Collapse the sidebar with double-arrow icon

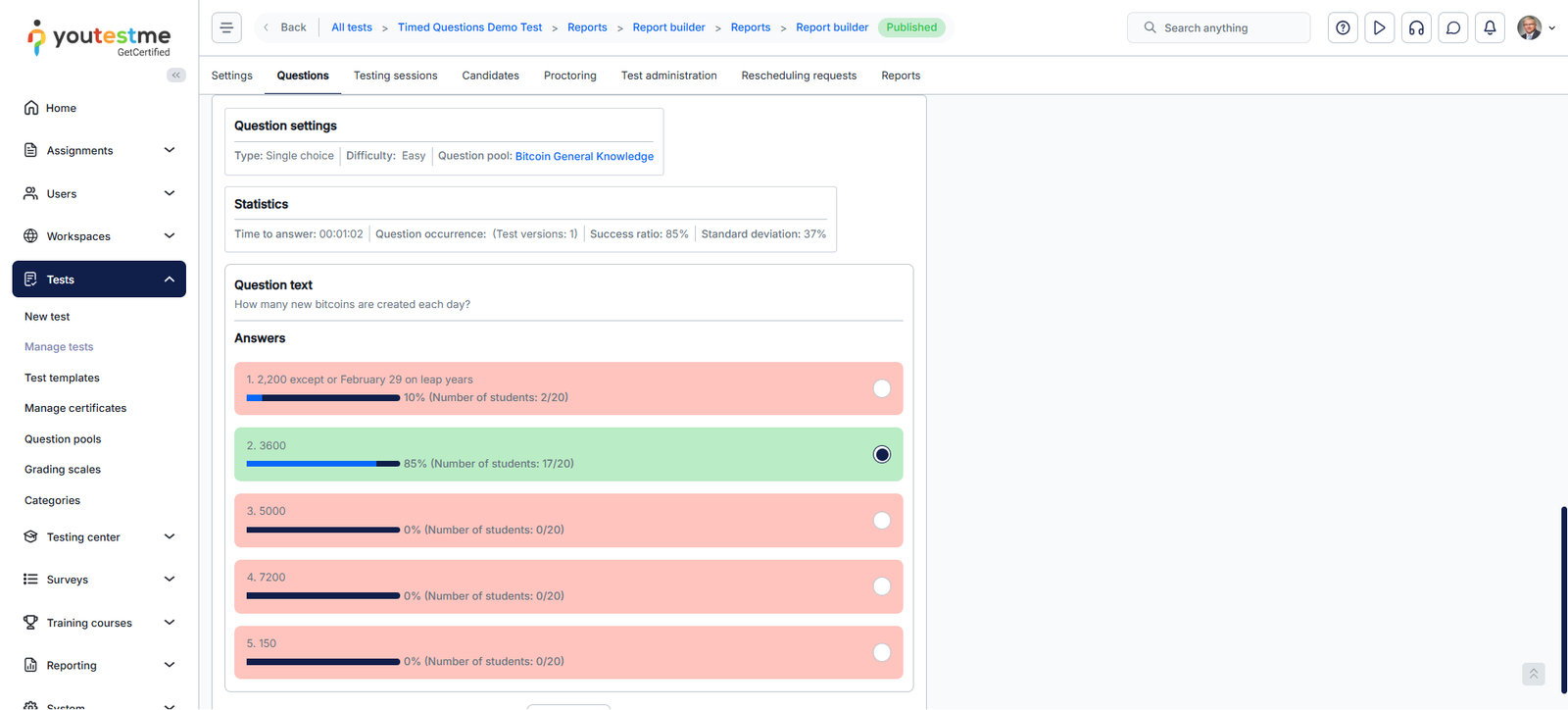(x=176, y=76)
